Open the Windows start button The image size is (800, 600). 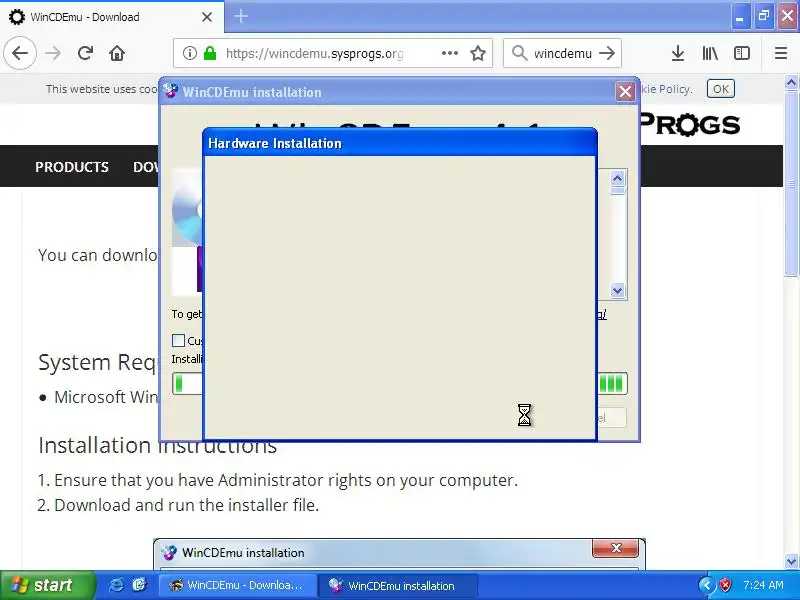pyautogui.click(x=47, y=585)
